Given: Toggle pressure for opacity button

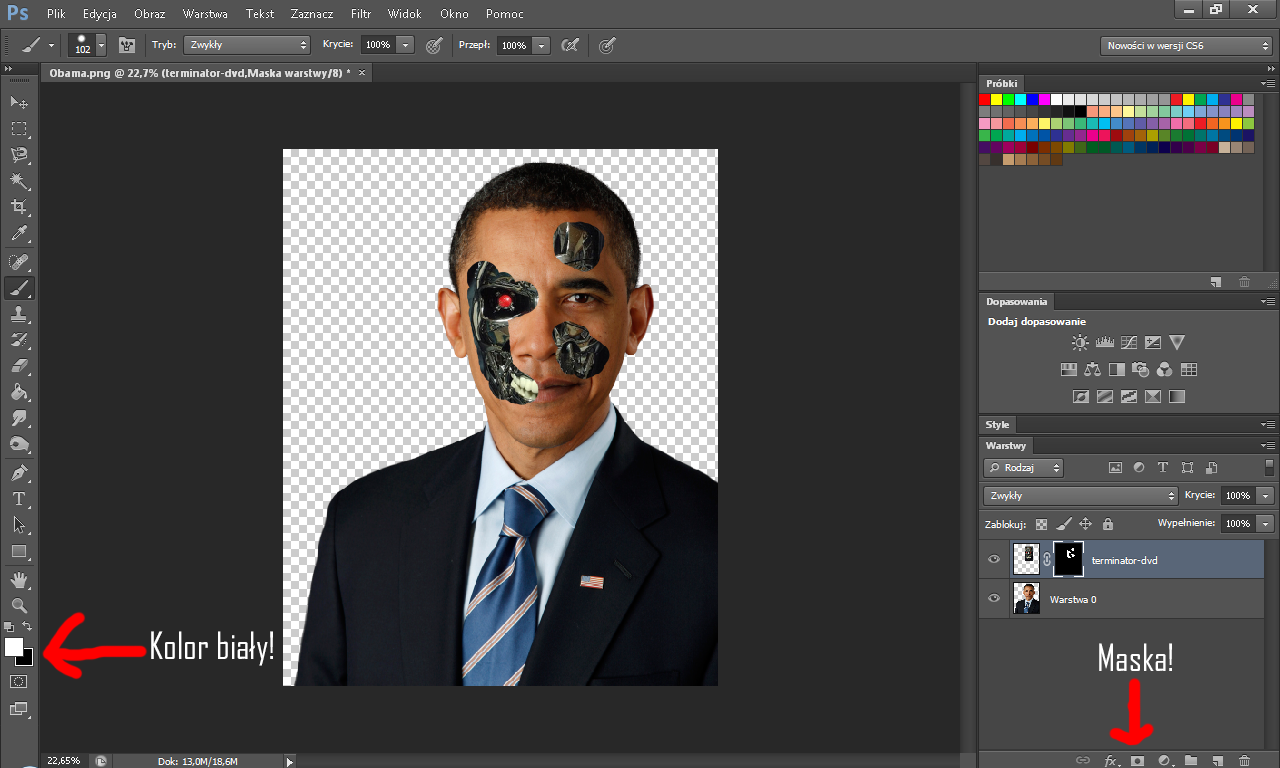Looking at the screenshot, I should click(434, 45).
